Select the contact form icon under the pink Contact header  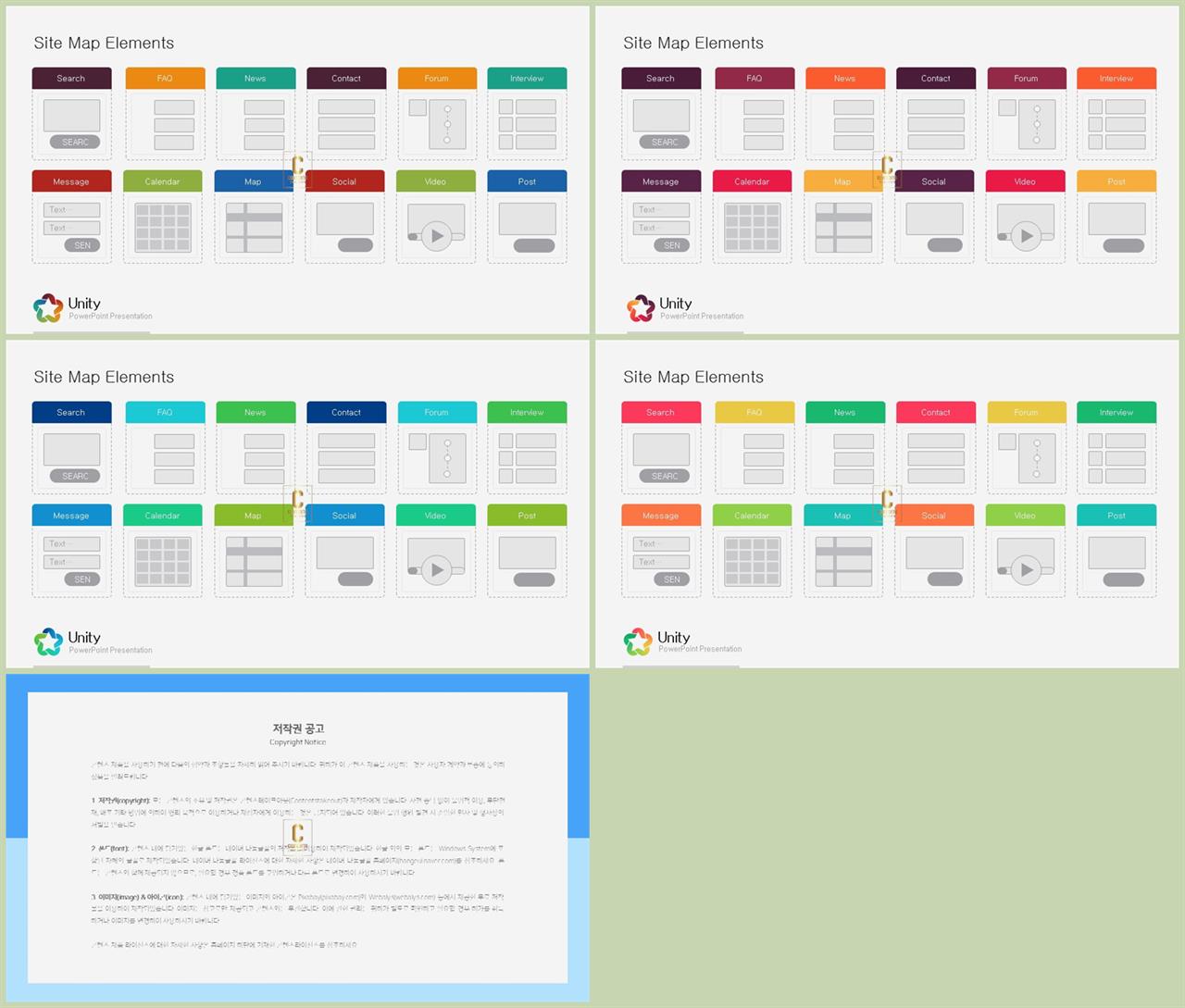coord(936,458)
